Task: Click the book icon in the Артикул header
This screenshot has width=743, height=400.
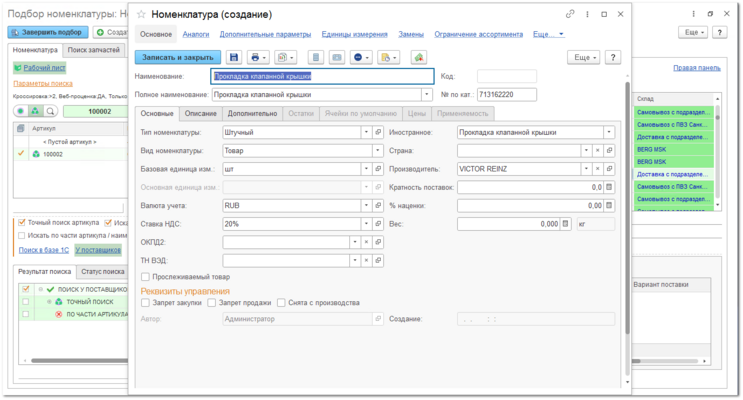Action: [20, 128]
